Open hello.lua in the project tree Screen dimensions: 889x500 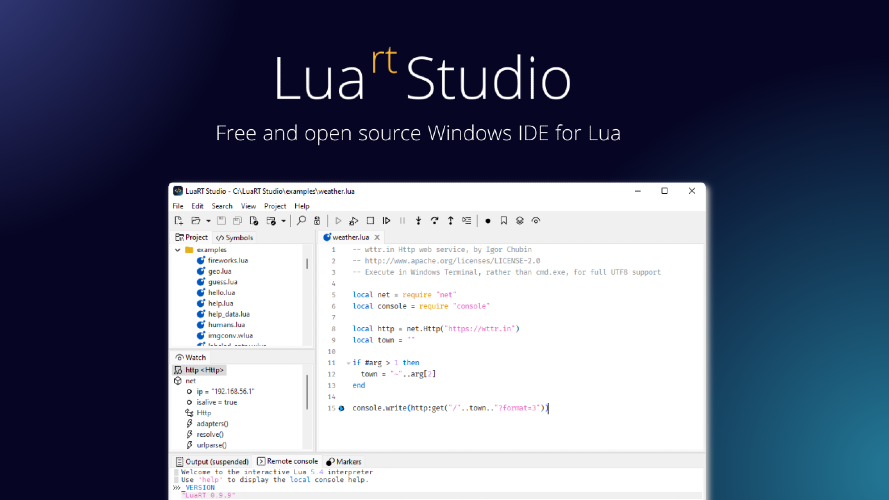(221, 293)
